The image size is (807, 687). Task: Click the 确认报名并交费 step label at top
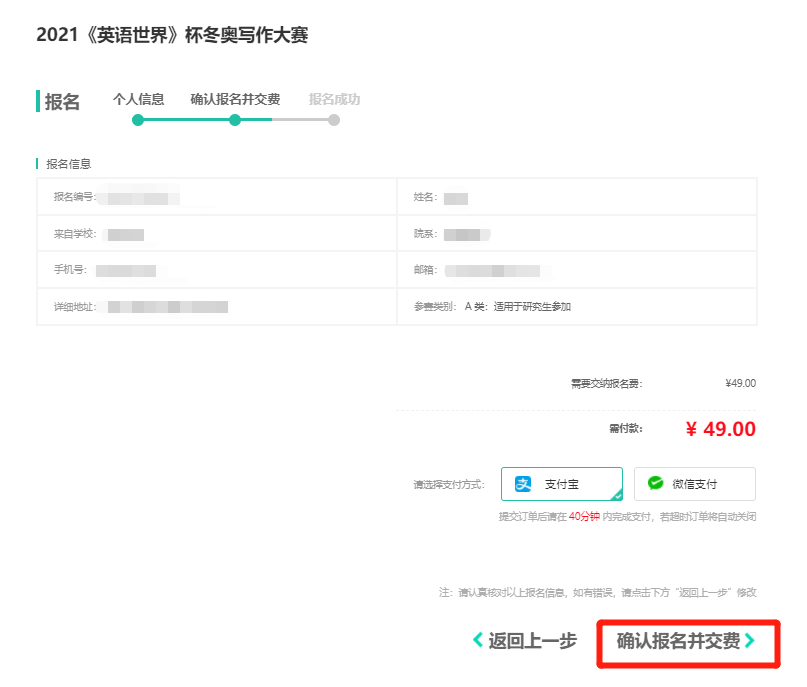pyautogui.click(x=235, y=99)
